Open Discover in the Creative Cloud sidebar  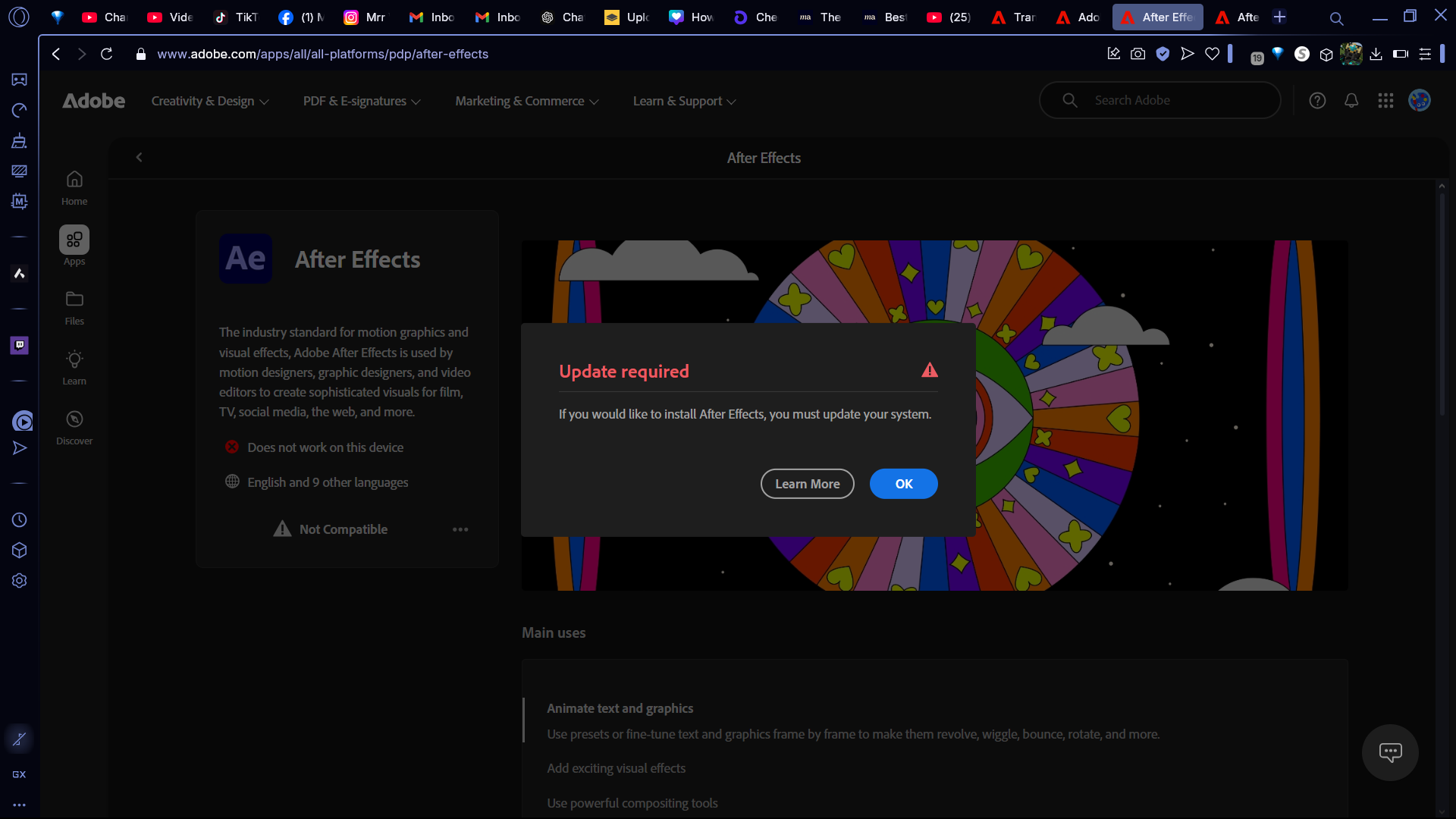pos(74,427)
